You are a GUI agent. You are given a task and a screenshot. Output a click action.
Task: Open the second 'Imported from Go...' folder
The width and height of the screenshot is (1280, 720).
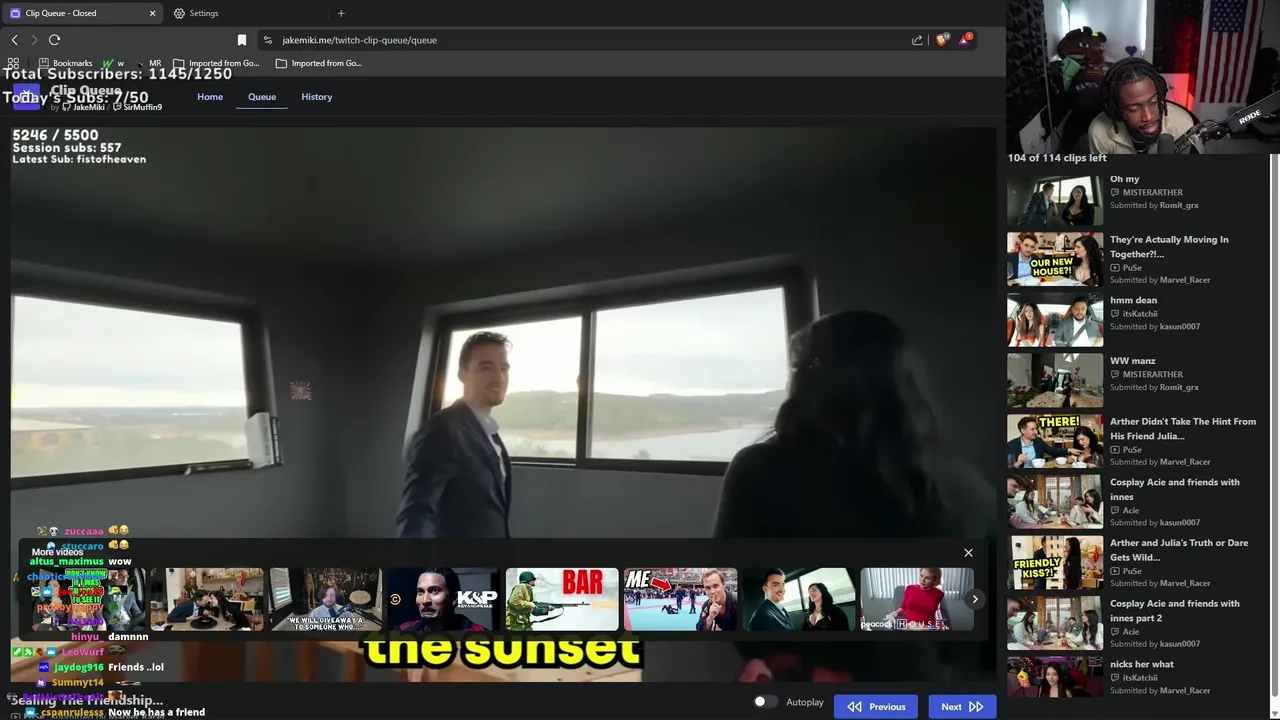tap(319, 63)
